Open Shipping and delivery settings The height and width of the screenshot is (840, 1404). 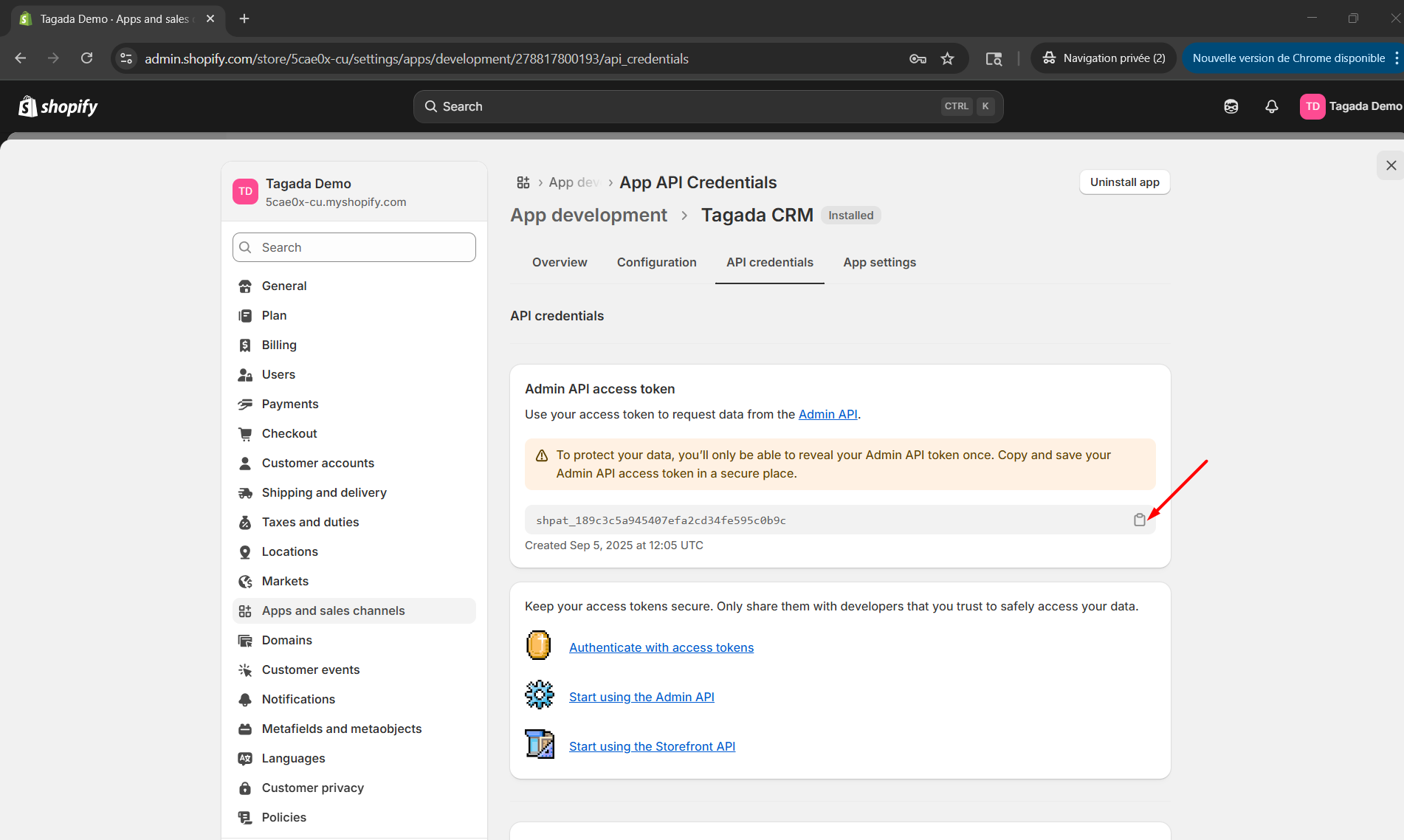tap(354, 492)
